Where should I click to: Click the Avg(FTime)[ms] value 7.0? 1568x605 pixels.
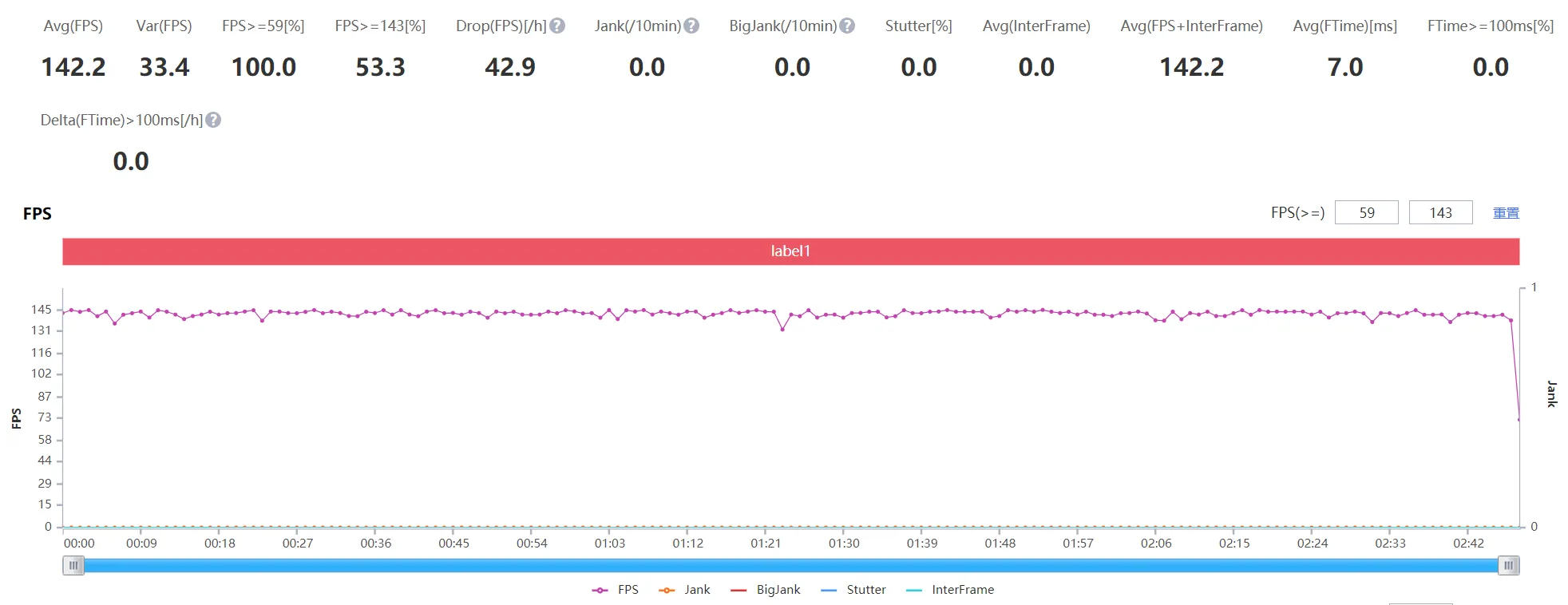pos(1345,67)
